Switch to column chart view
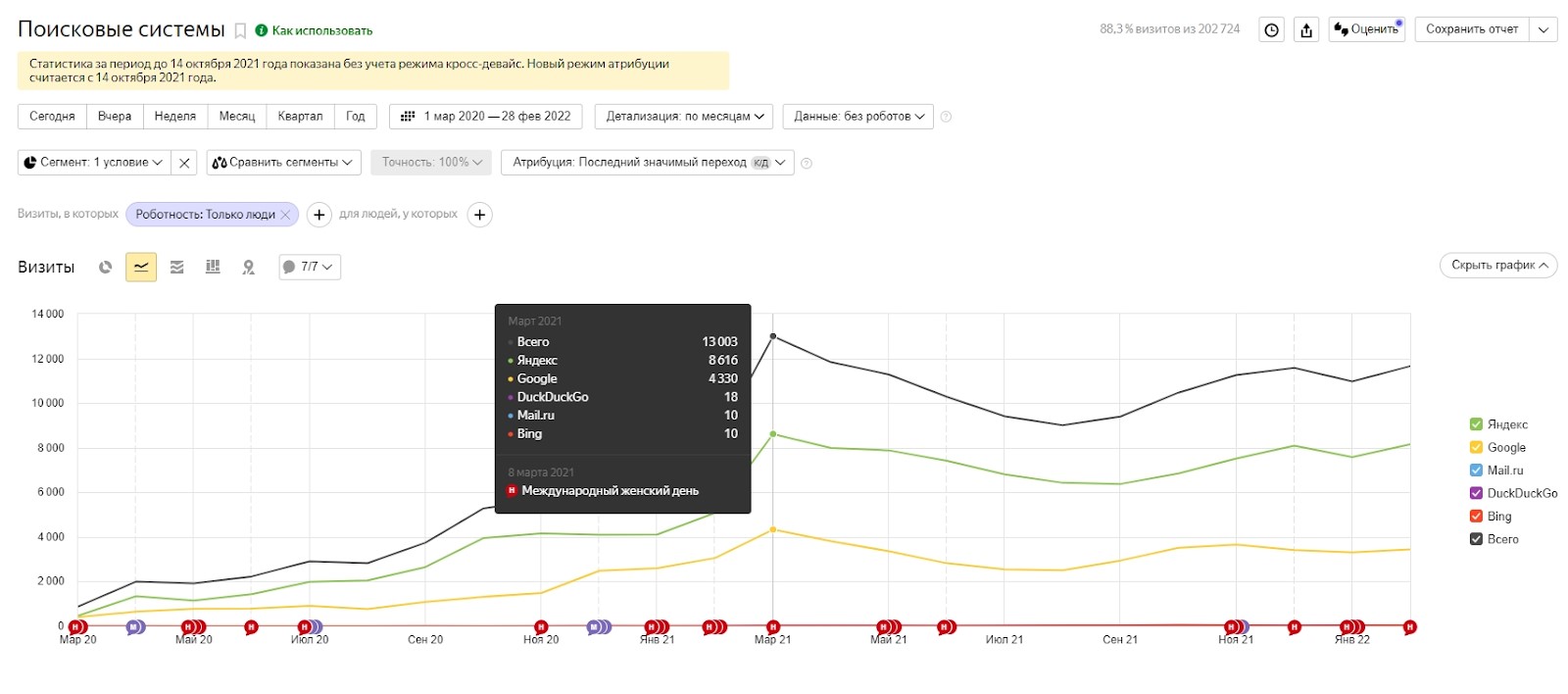Image resolution: width=1568 pixels, height=694 pixels. click(x=213, y=267)
